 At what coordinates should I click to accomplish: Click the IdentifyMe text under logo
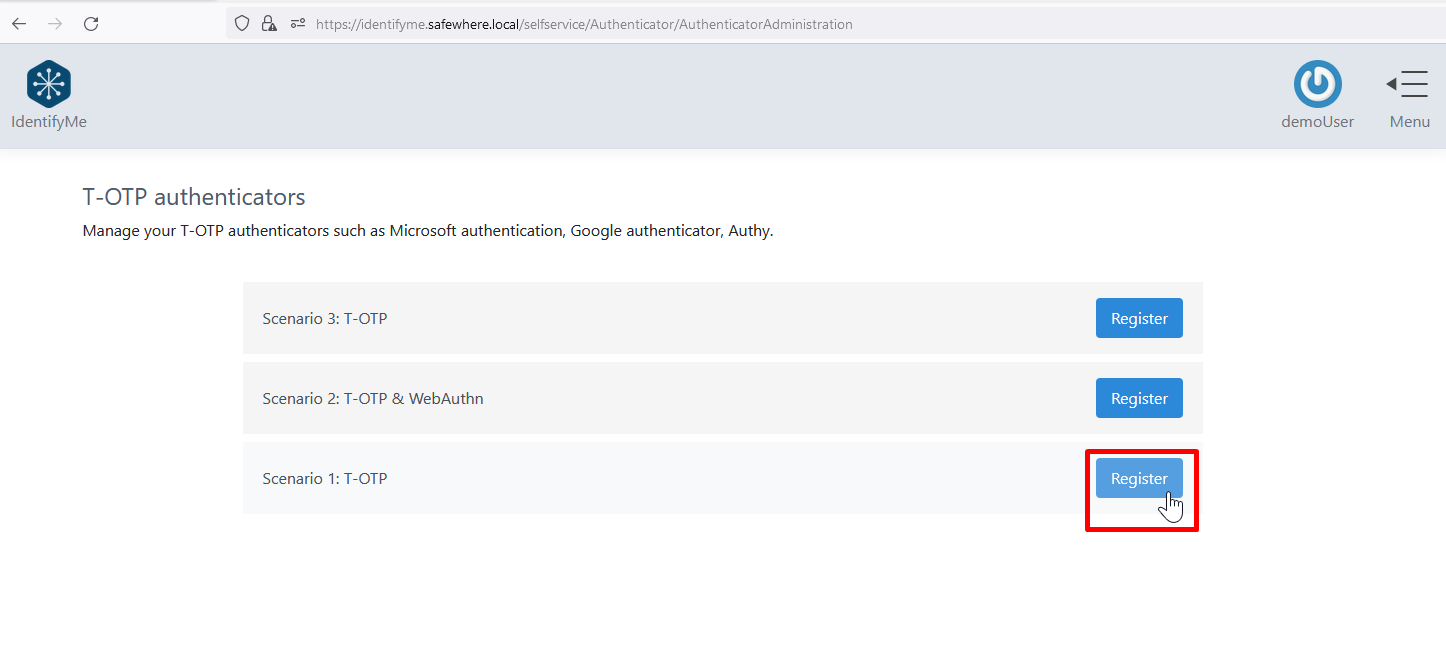pos(48,122)
